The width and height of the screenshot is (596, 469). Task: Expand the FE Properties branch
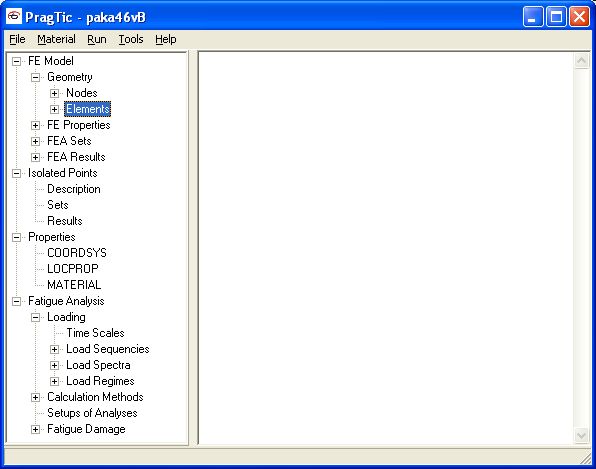tap(35, 125)
